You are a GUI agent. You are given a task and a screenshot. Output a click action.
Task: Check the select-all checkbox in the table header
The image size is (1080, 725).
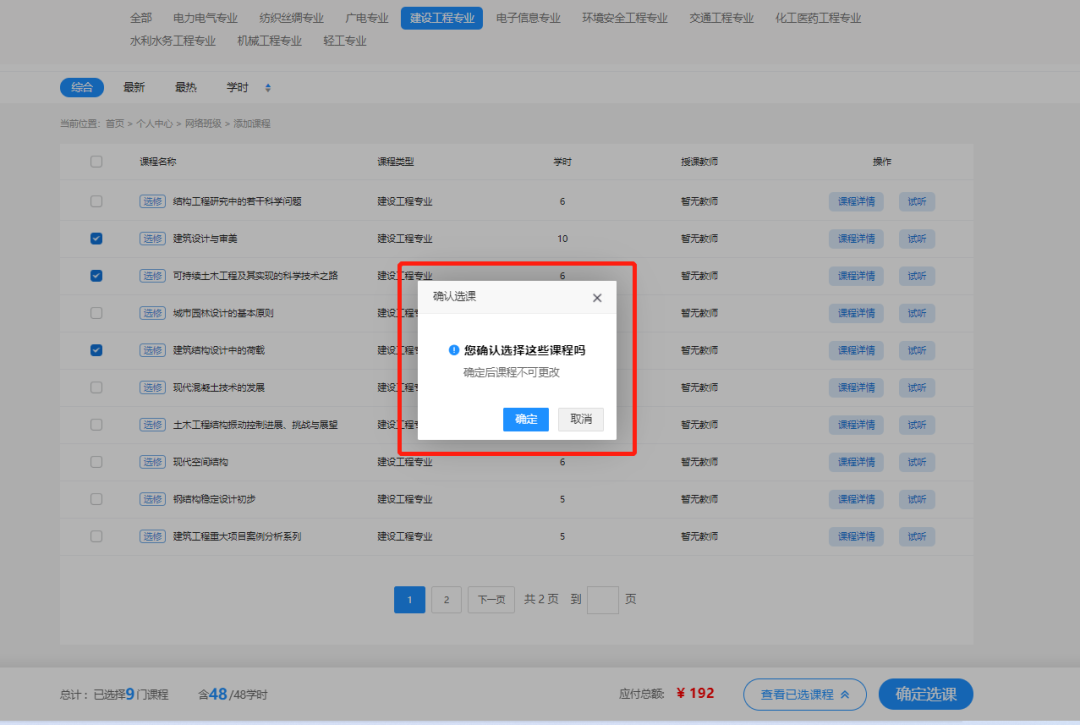pos(96,162)
